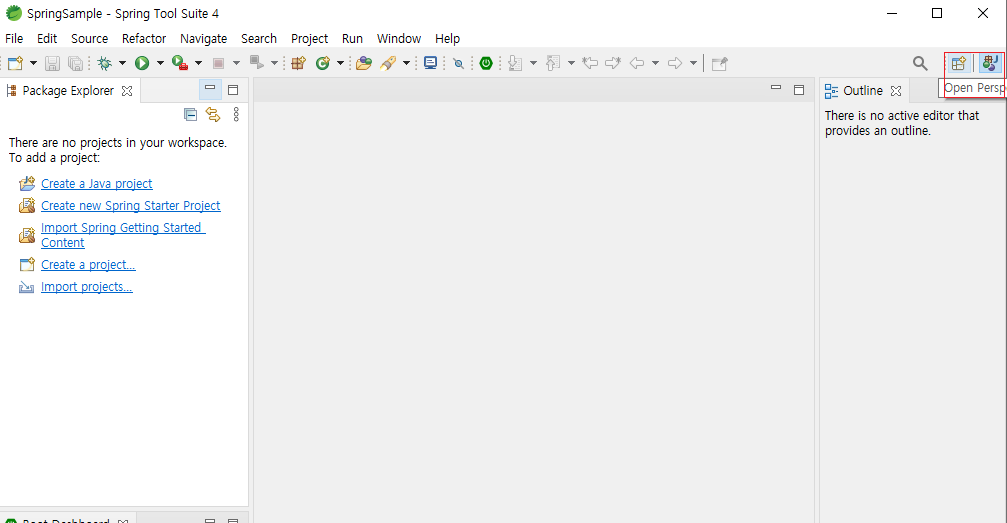Minimize the Package Explorer view
The image size is (1007, 523).
click(x=210, y=89)
